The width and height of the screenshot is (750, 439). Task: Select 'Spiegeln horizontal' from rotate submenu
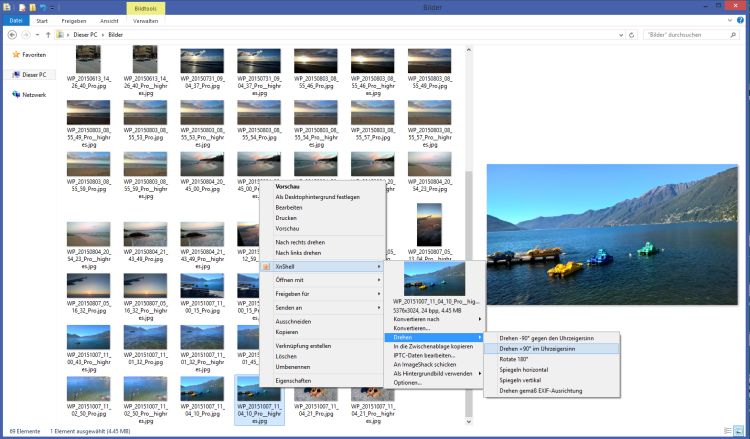525,369
